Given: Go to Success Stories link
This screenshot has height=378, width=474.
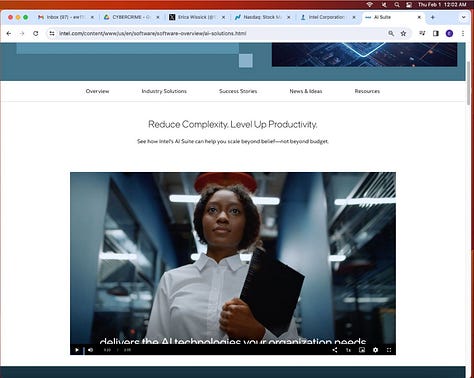Looking at the screenshot, I should [x=238, y=91].
